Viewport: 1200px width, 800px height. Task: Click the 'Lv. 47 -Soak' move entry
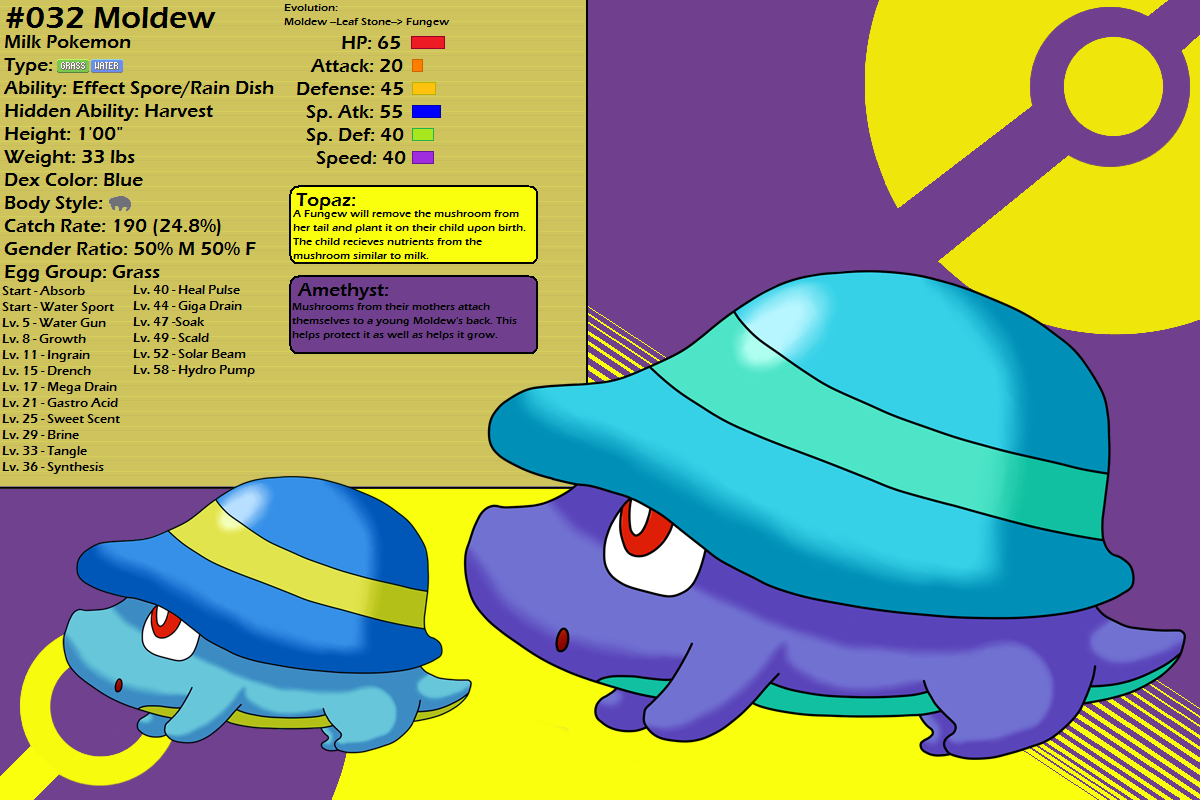(x=169, y=322)
